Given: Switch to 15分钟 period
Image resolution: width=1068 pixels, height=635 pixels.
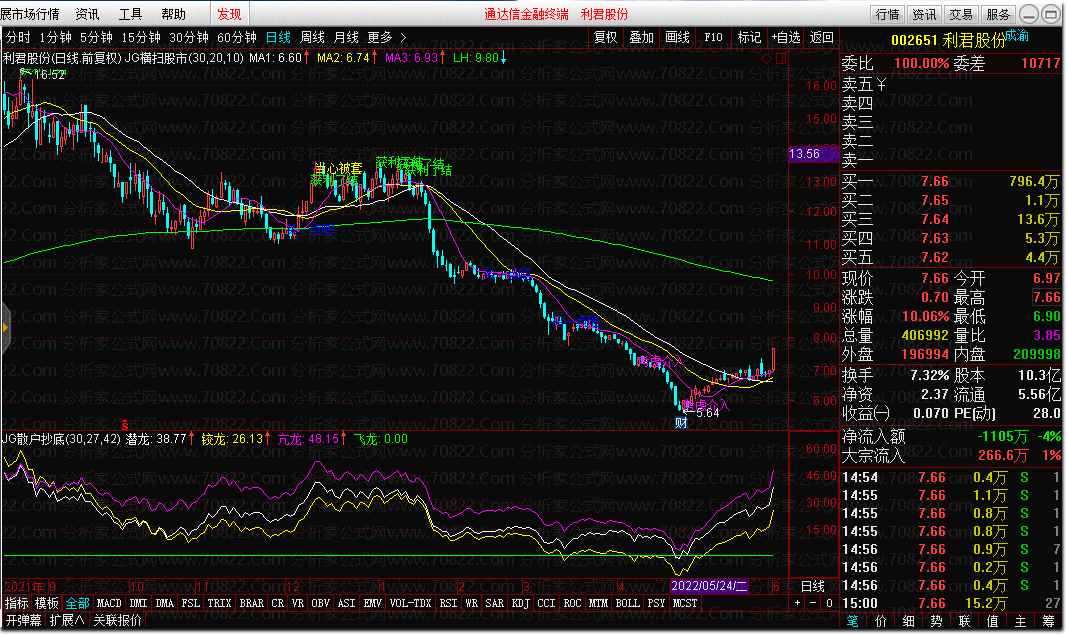Looking at the screenshot, I should [x=141, y=37].
